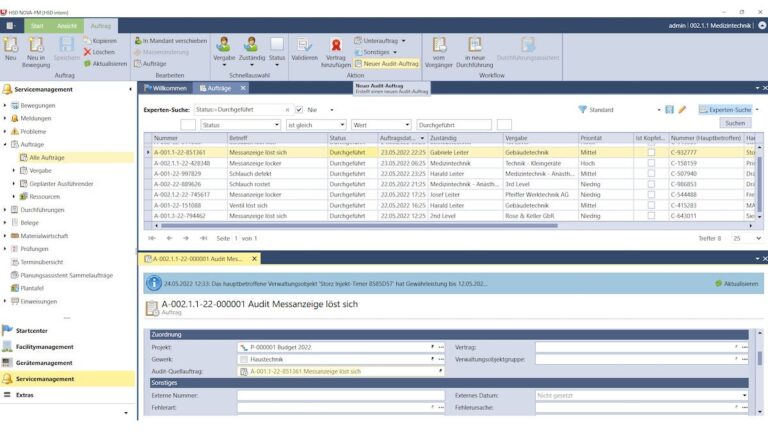The image size is (768, 432).
Task: Open the Ansicht ribbon tab
Action: click(68, 25)
